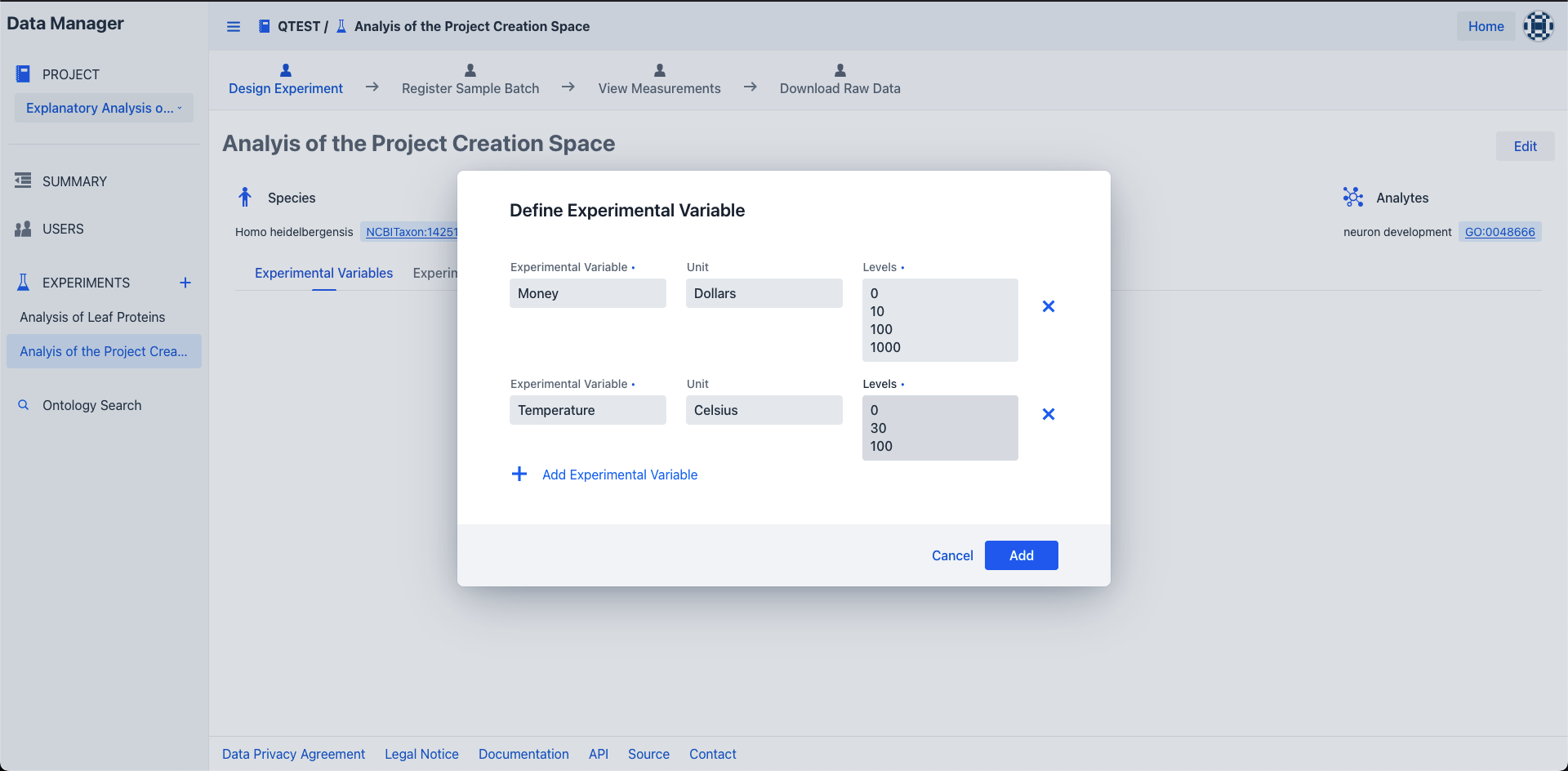Open the user avatar icon at top right
Image resolution: width=1568 pixels, height=771 pixels.
(1538, 26)
